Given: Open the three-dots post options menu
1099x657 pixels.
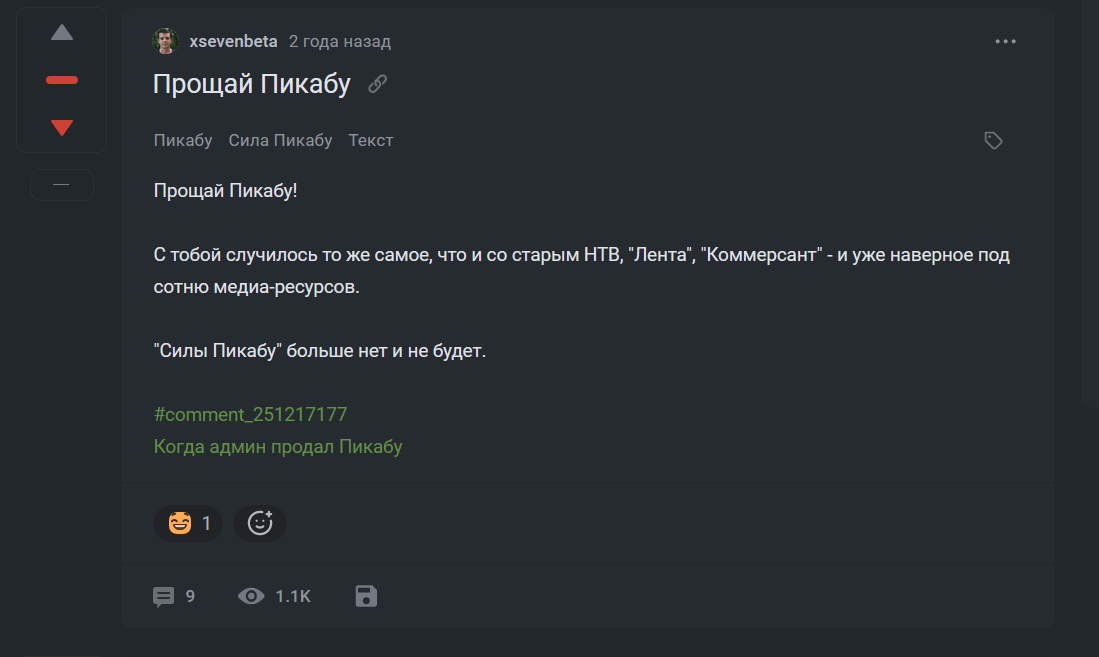Looking at the screenshot, I should click(1005, 42).
